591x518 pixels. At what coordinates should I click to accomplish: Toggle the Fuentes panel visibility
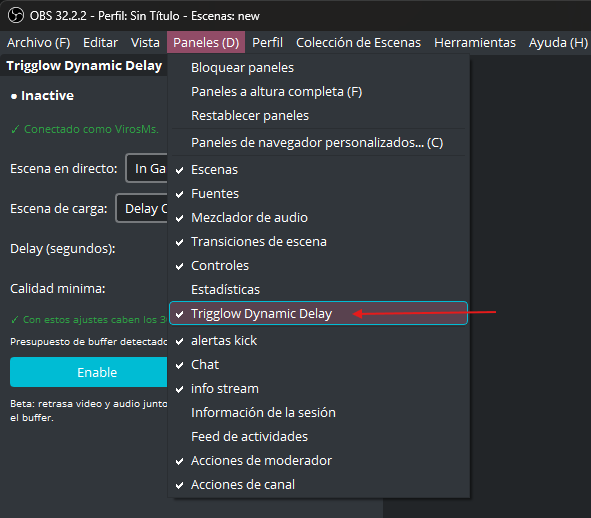[x=318, y=193]
